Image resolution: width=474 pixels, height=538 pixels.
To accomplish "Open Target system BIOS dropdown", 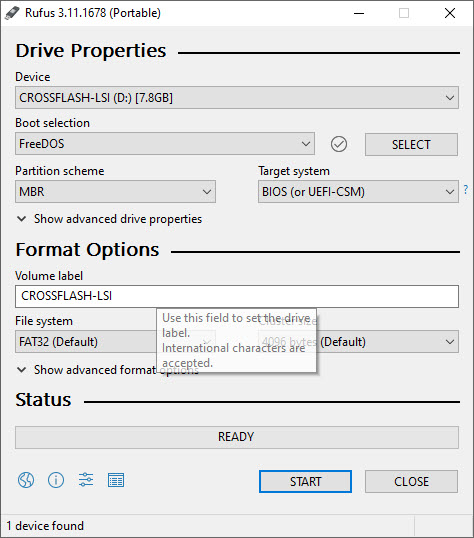I will tap(358, 191).
